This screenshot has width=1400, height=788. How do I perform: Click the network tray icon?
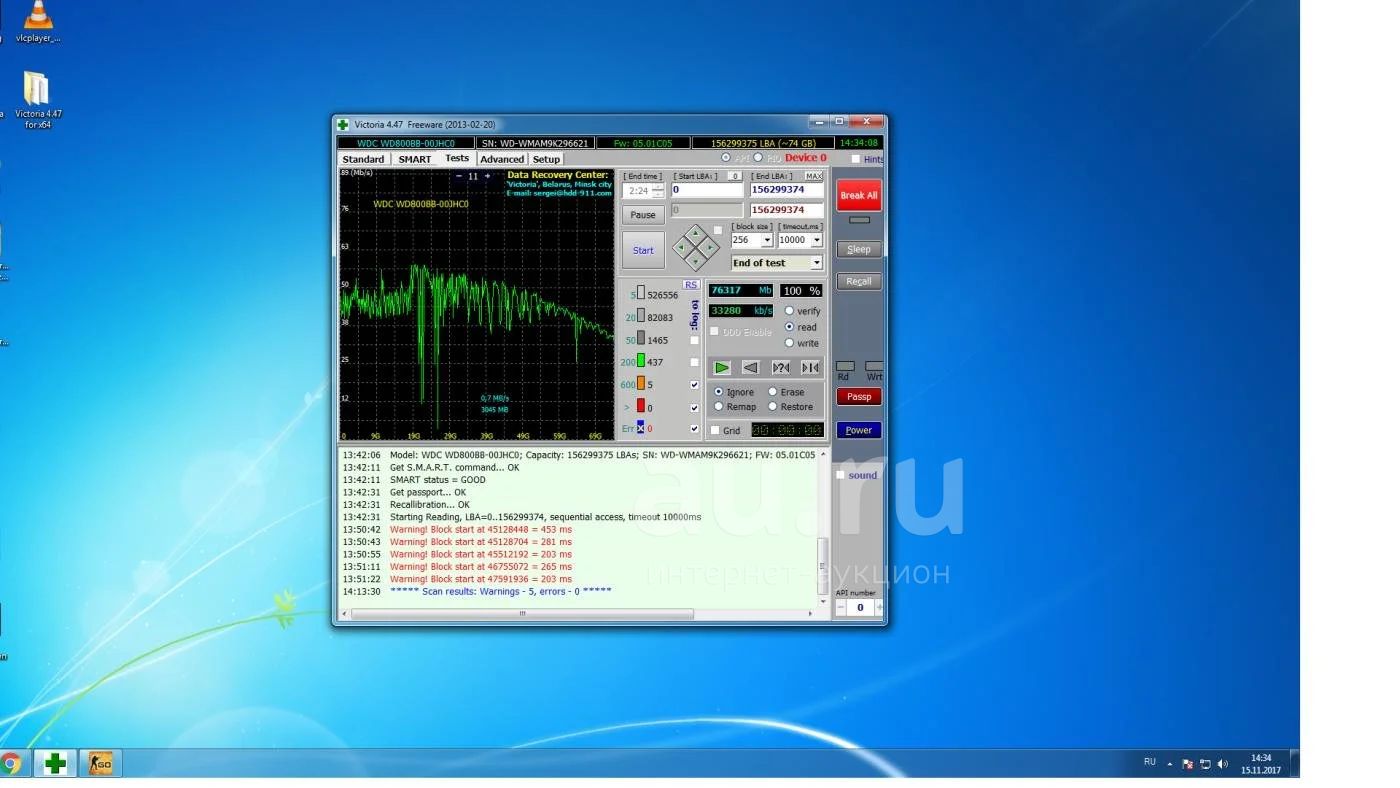pos(1205,764)
